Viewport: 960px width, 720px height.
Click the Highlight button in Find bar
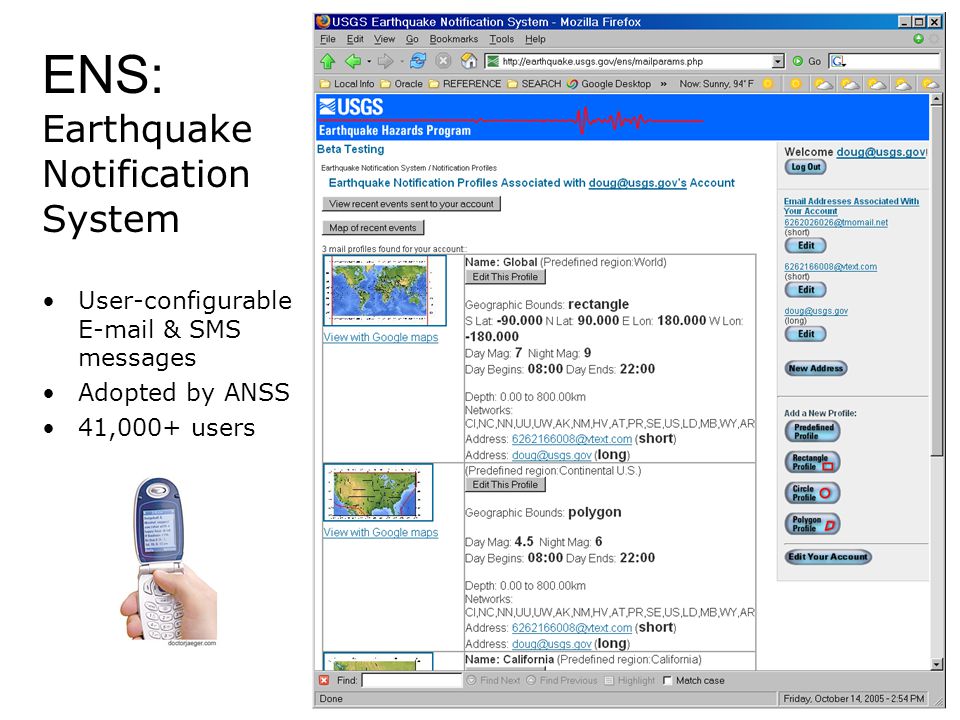tap(629, 680)
